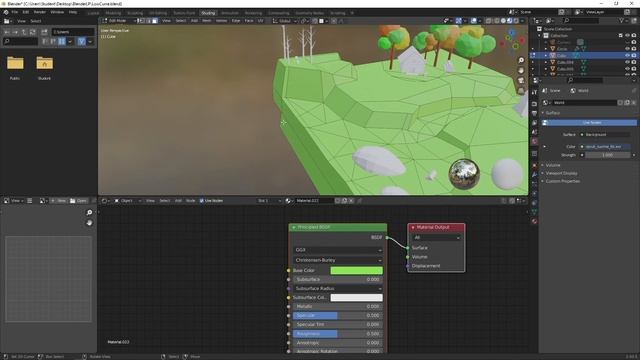
Task: Toggle Use Nodes checkbox in node editor
Action: (x=202, y=201)
